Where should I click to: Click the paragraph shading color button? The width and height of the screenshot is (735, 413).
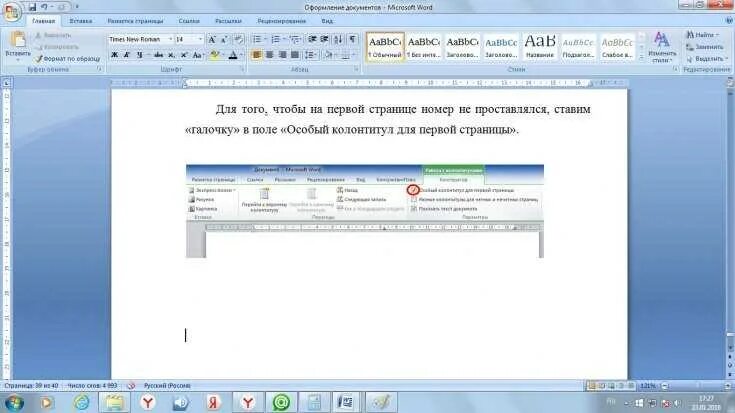329,55
